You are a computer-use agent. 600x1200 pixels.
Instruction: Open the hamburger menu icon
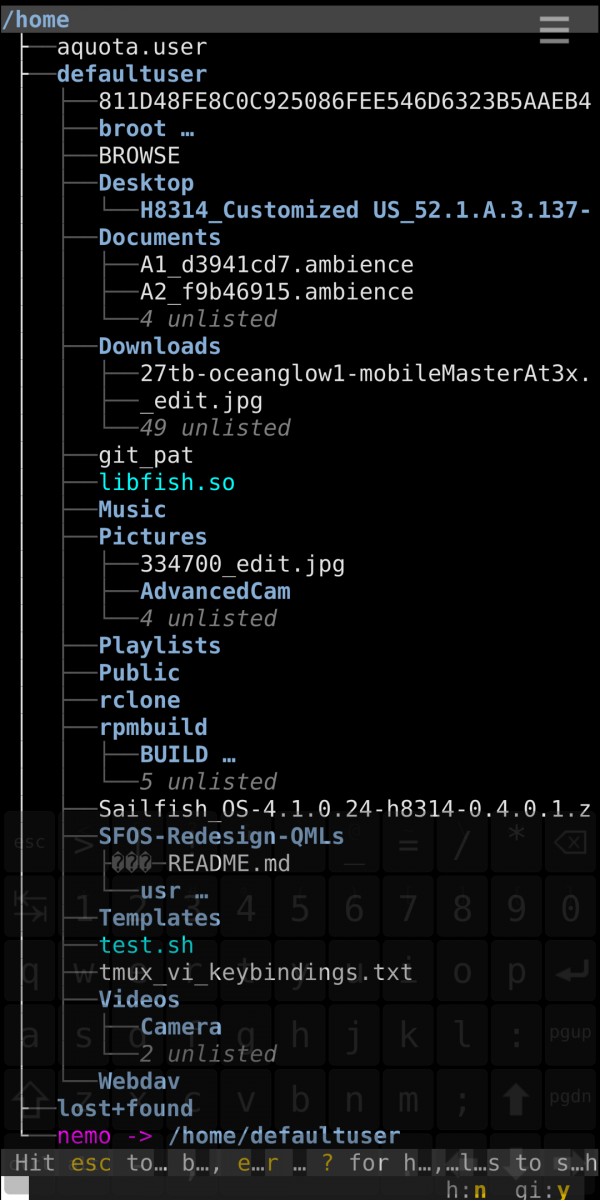[554, 29]
